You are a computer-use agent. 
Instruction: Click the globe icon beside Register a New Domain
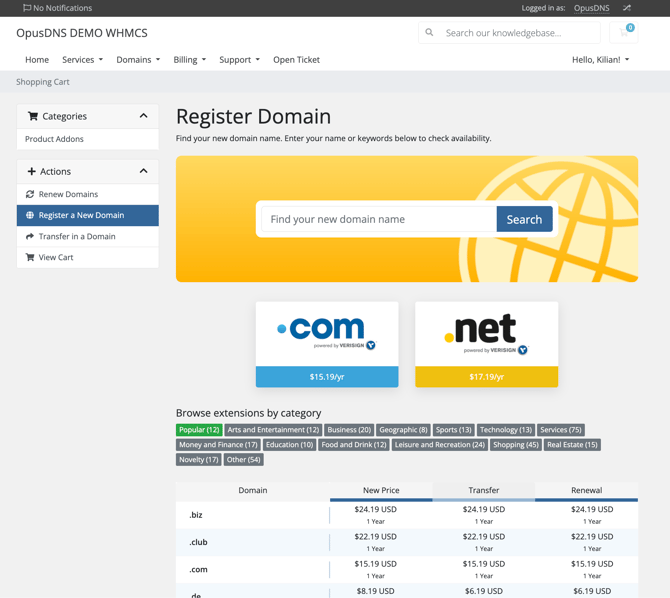point(30,215)
